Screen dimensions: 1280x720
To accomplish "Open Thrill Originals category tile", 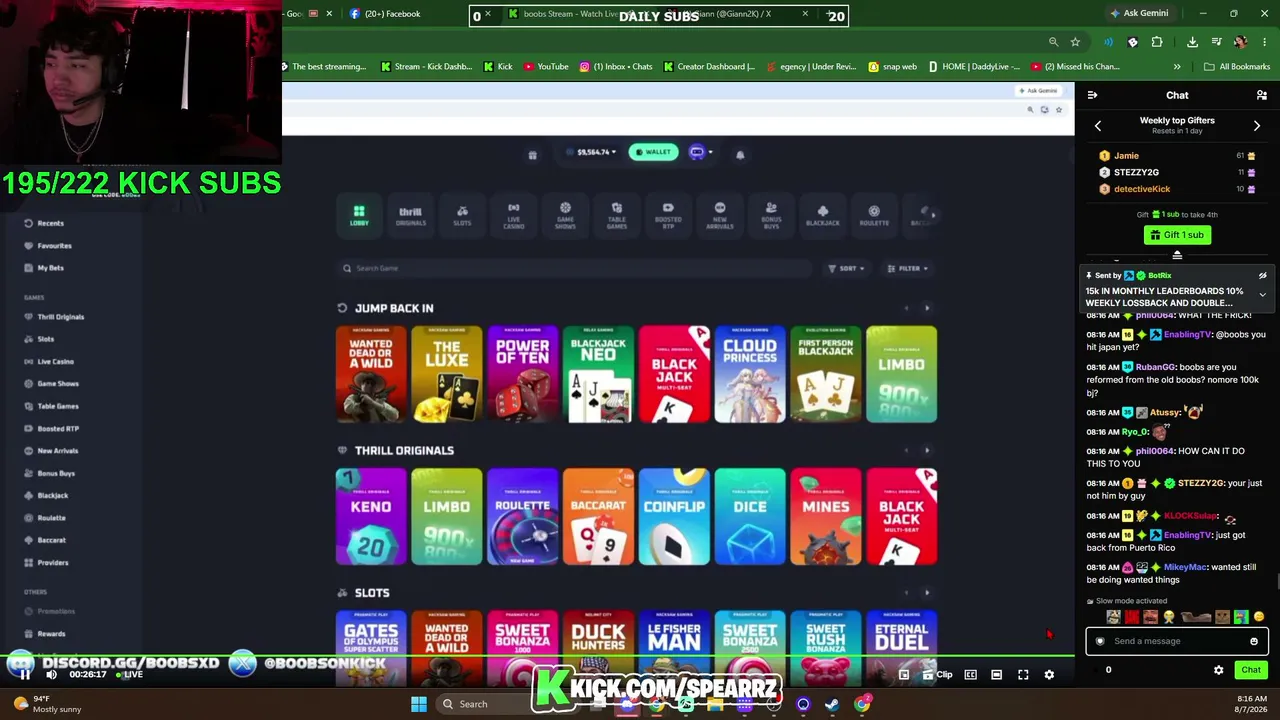I will 410,215.
